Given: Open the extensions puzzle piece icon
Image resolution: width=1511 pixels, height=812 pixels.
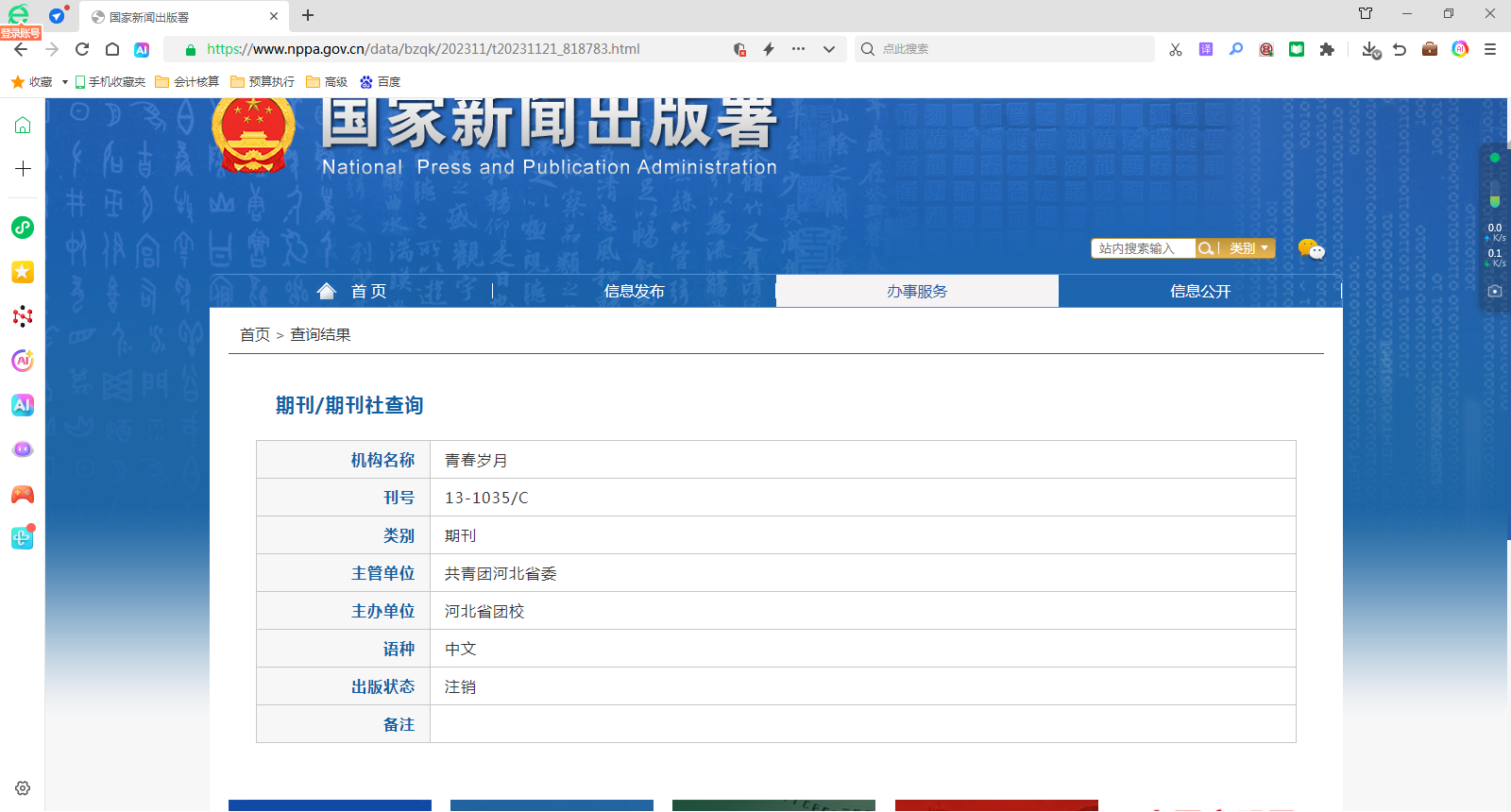Looking at the screenshot, I should pyautogui.click(x=1327, y=49).
